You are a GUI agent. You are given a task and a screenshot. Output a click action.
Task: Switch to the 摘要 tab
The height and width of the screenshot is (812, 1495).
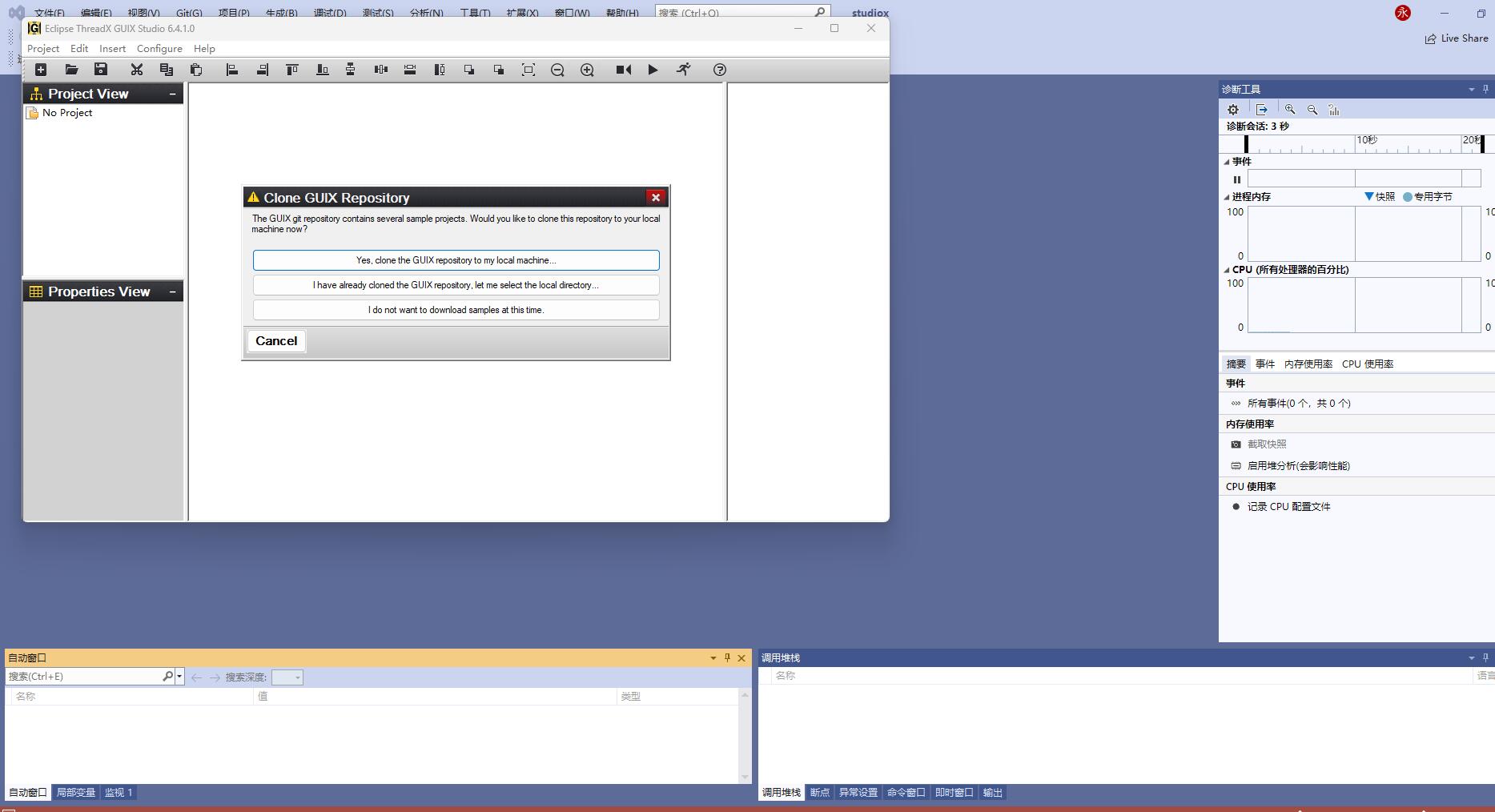pyautogui.click(x=1236, y=364)
